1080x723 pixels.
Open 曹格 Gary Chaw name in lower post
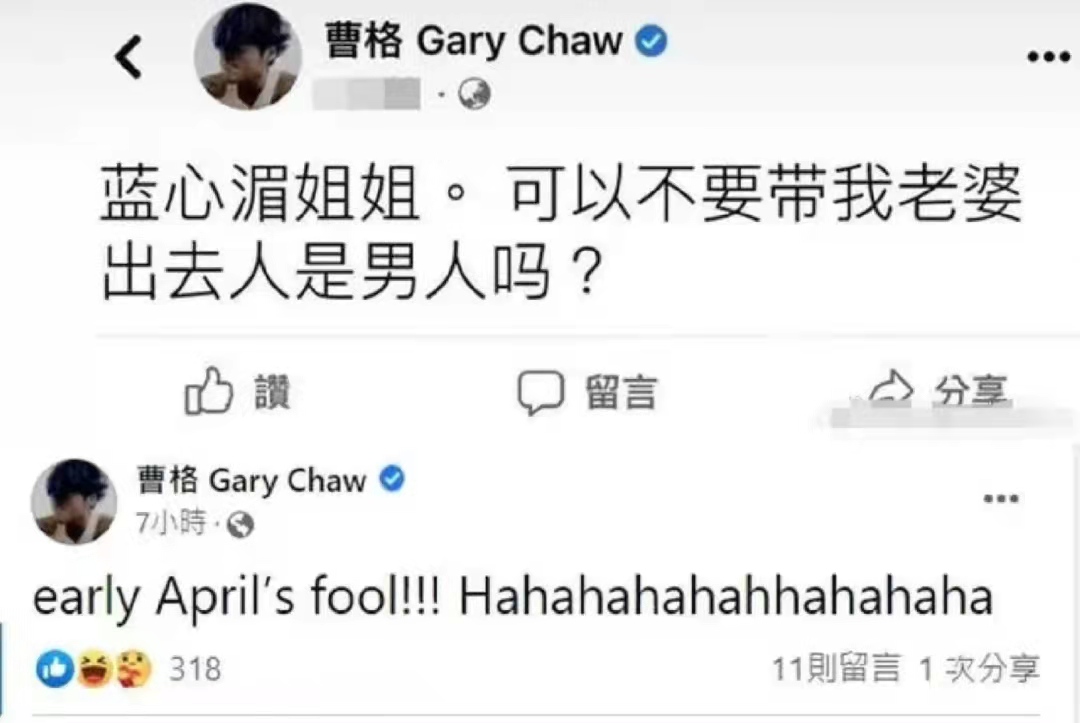point(251,480)
